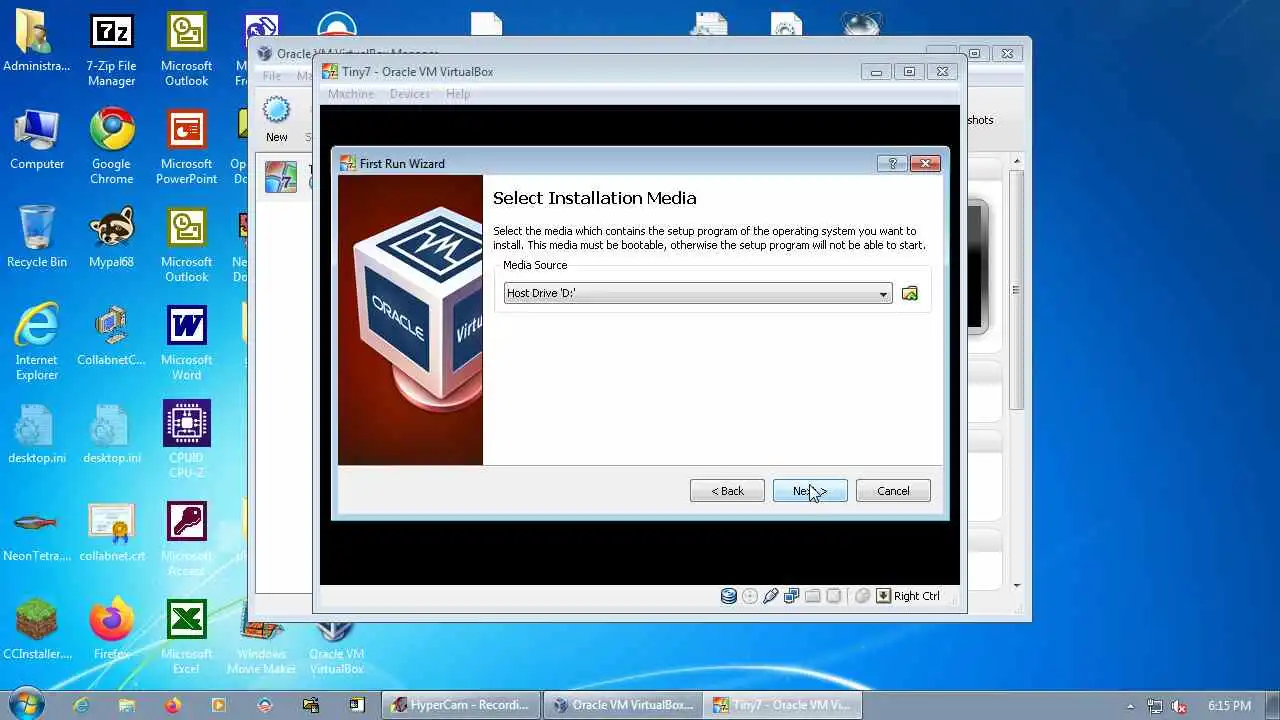Viewport: 1280px width, 720px height.
Task: Open the Media Source dropdown
Action: (697, 294)
